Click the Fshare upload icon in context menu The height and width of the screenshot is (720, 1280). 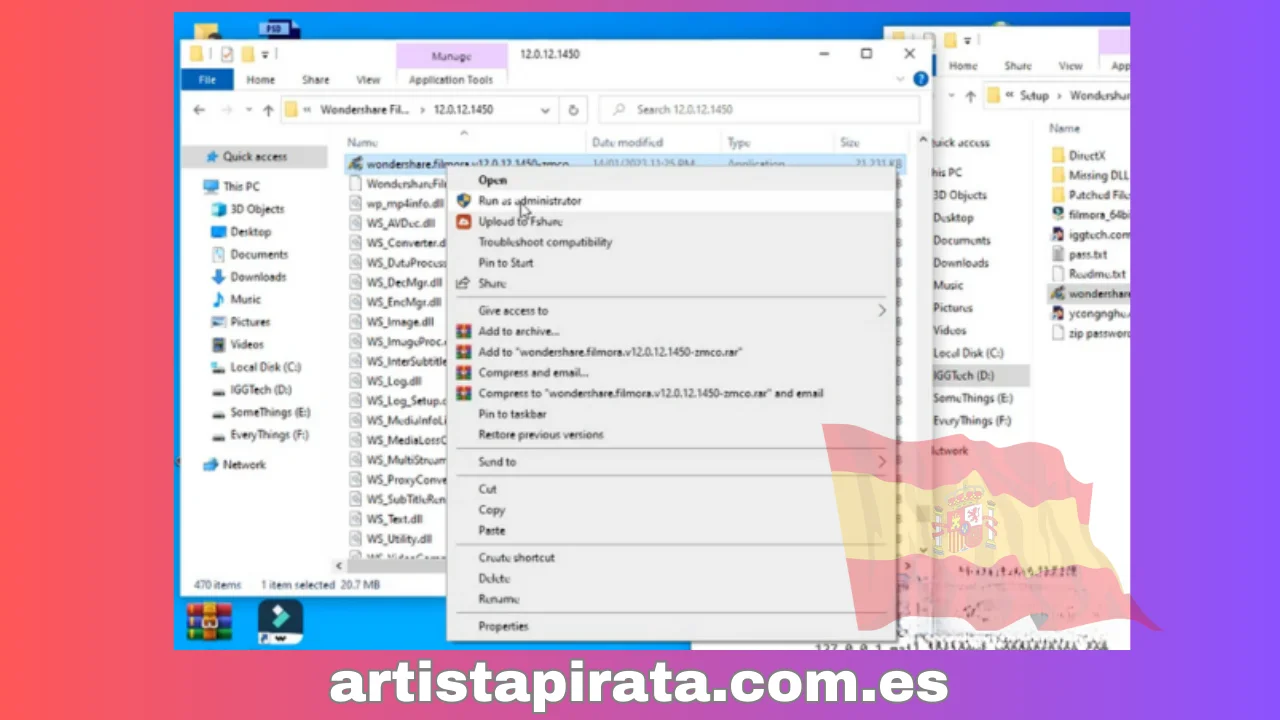tap(463, 222)
